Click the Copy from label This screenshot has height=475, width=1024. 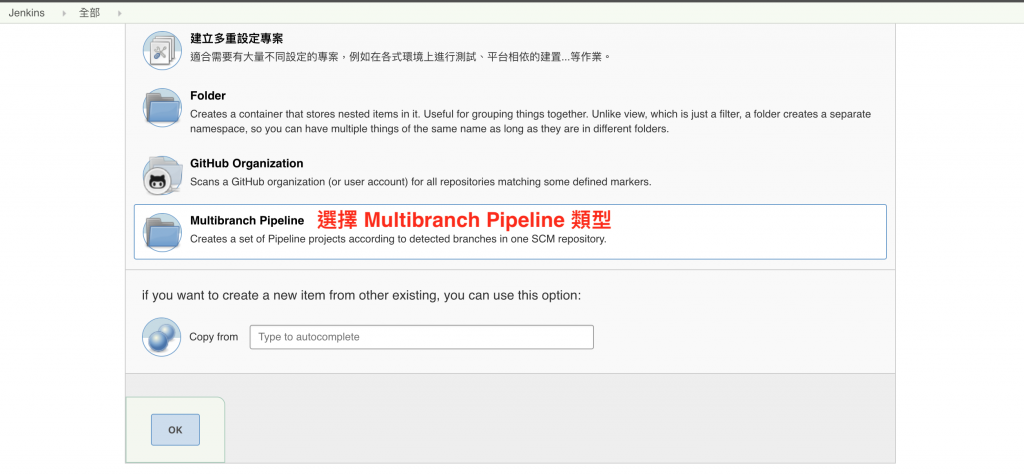pos(214,337)
